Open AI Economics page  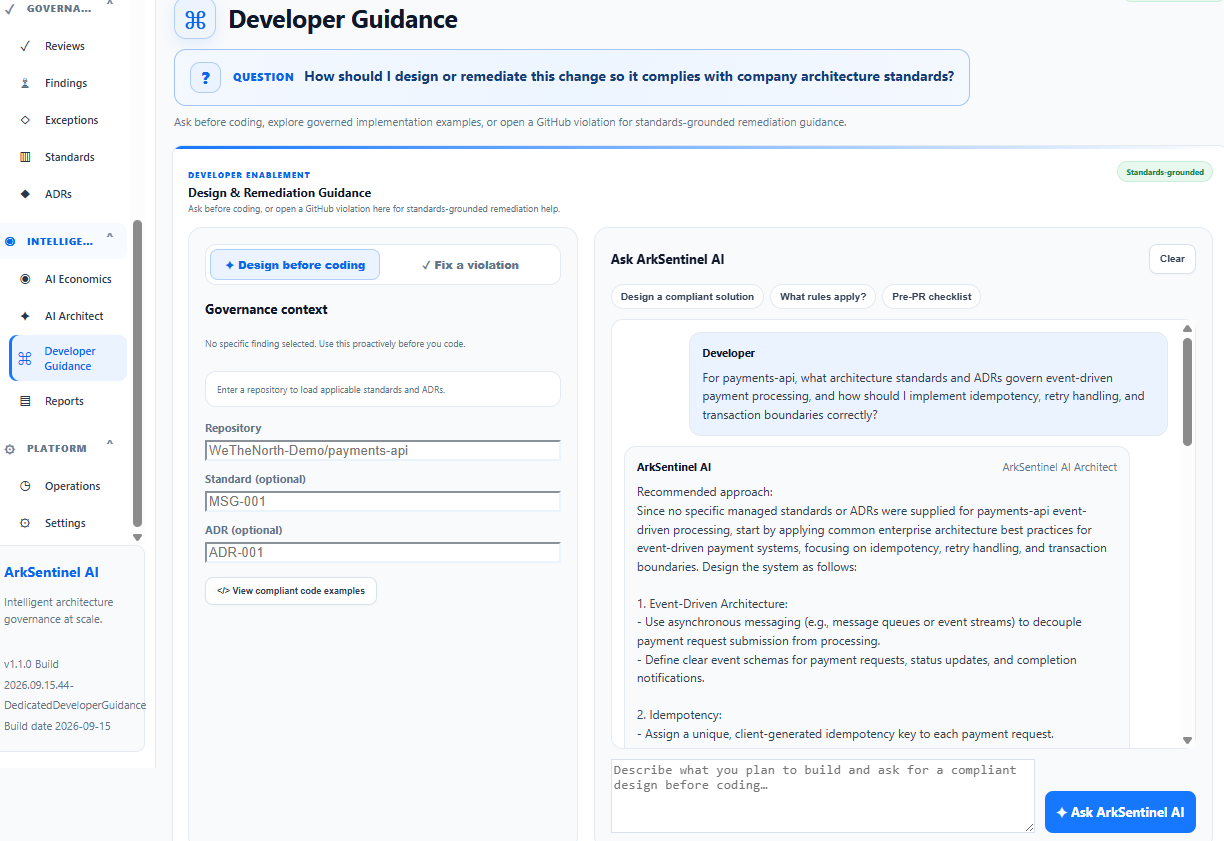point(78,279)
